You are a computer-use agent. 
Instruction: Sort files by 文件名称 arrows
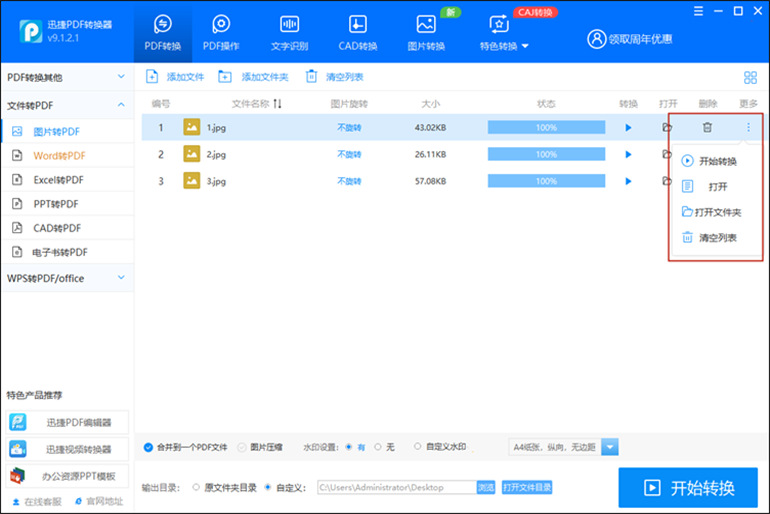(277, 104)
